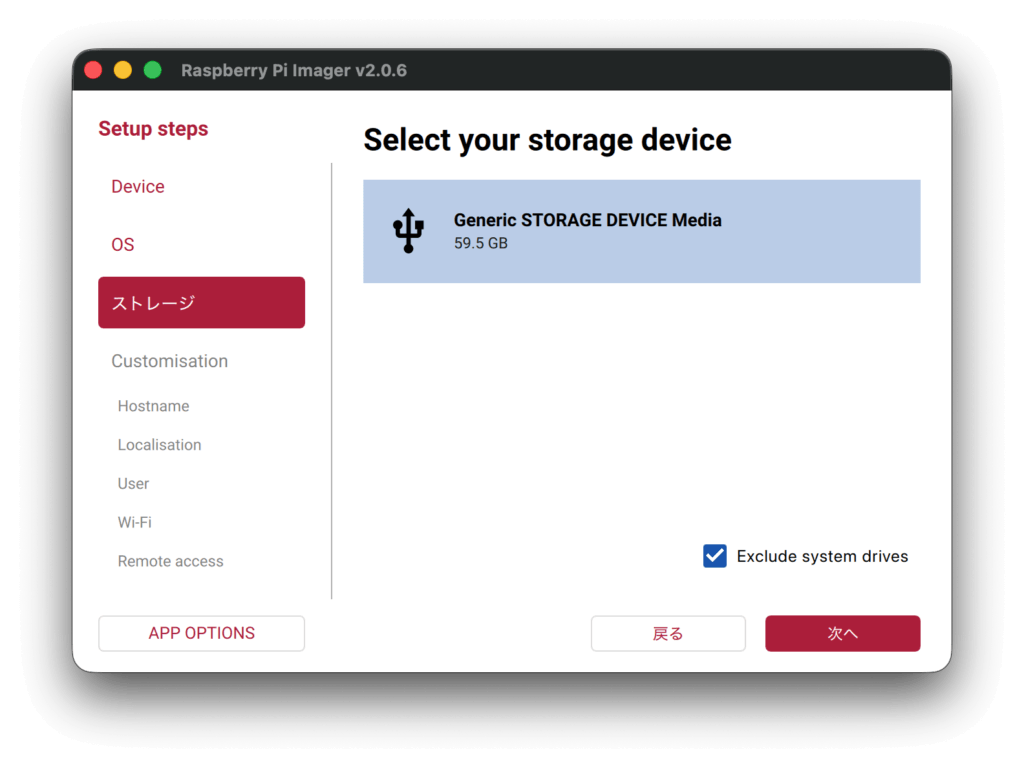Open the Localisation sub-step
This screenshot has height=768, width=1024.
(x=159, y=445)
